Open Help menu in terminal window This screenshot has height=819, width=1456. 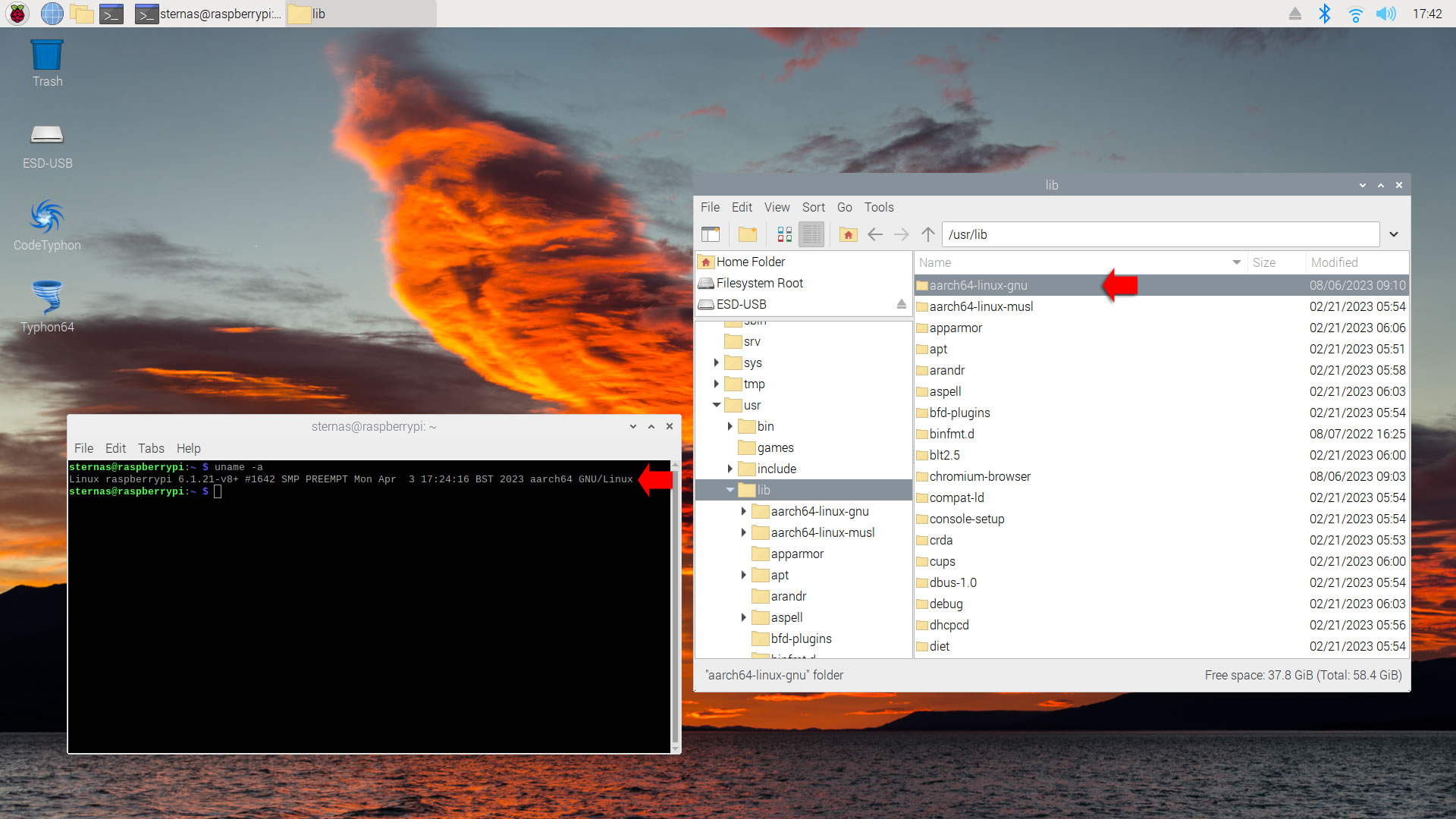[188, 448]
